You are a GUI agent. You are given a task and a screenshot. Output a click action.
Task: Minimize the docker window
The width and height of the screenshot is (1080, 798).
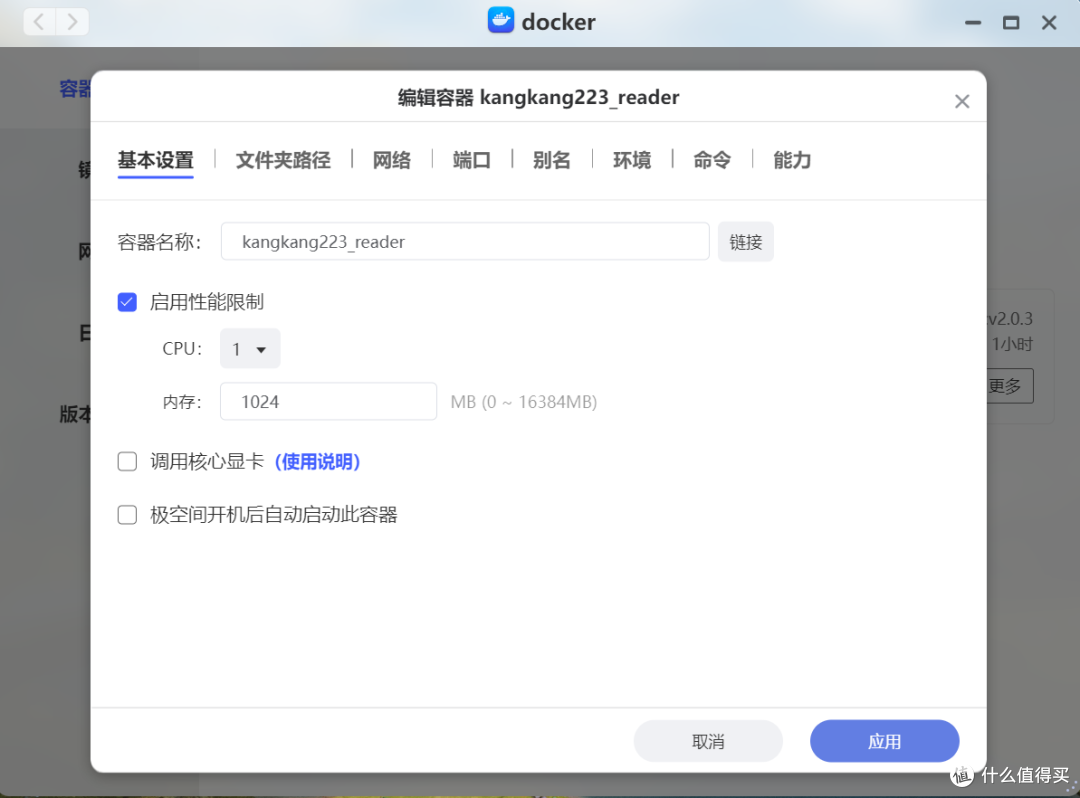coord(973,23)
